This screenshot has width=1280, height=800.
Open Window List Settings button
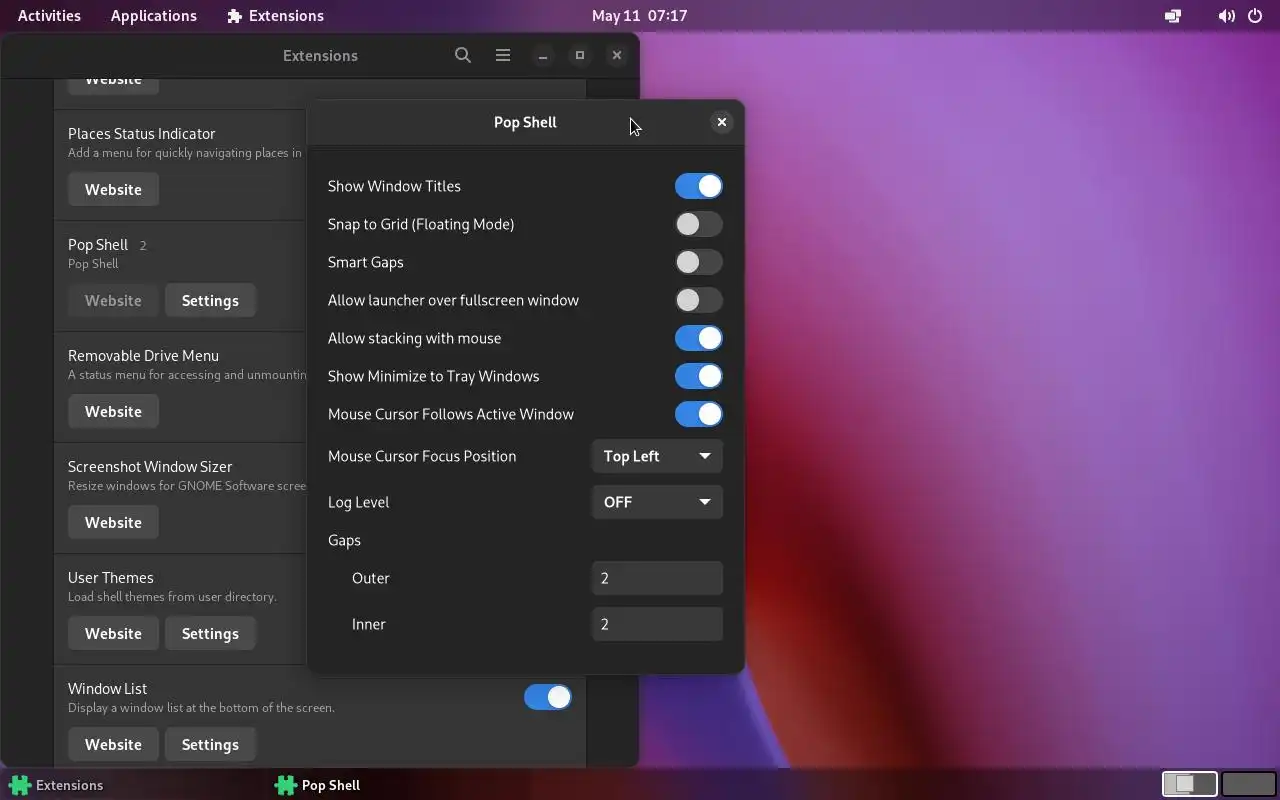tap(210, 744)
